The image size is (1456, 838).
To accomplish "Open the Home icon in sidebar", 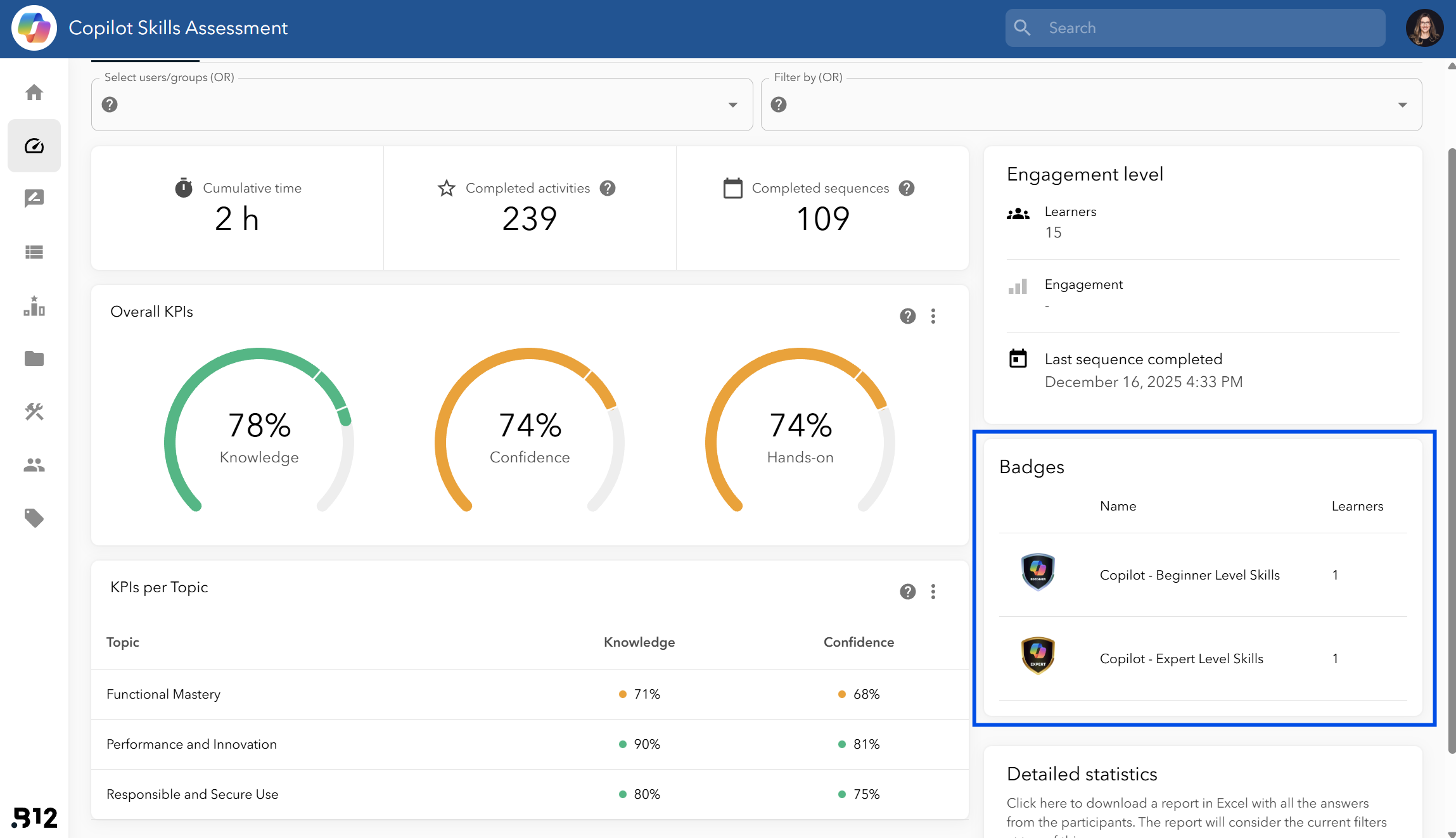I will [34, 92].
